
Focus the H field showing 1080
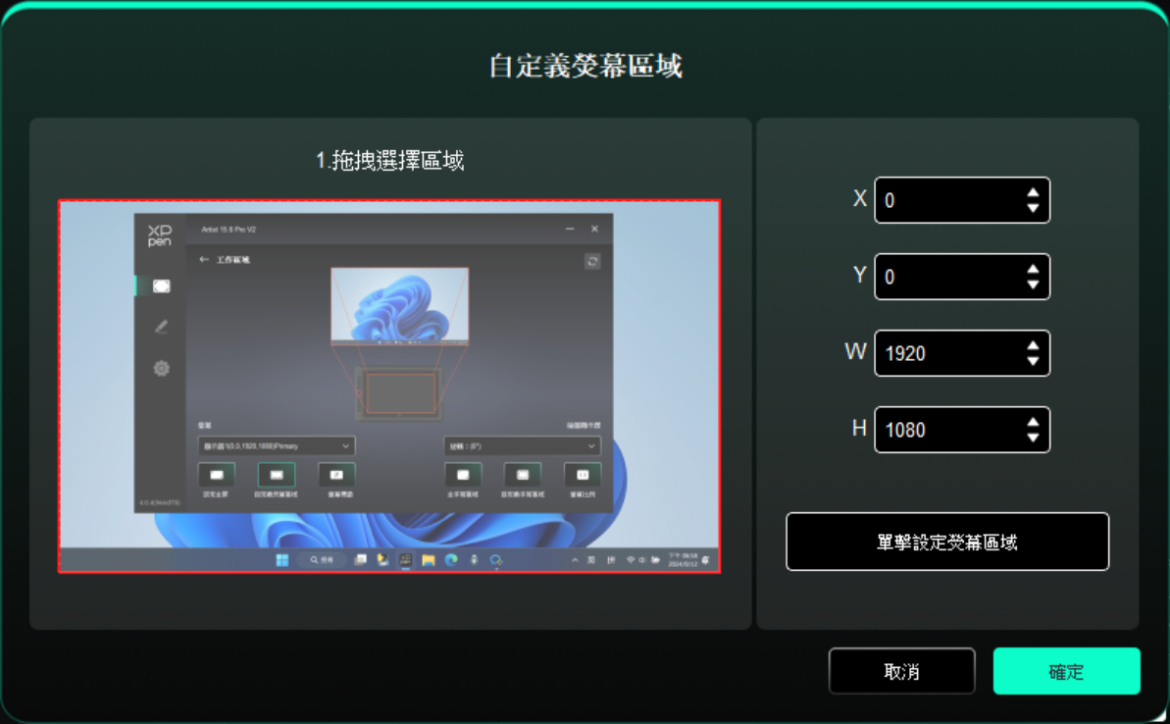(x=945, y=430)
